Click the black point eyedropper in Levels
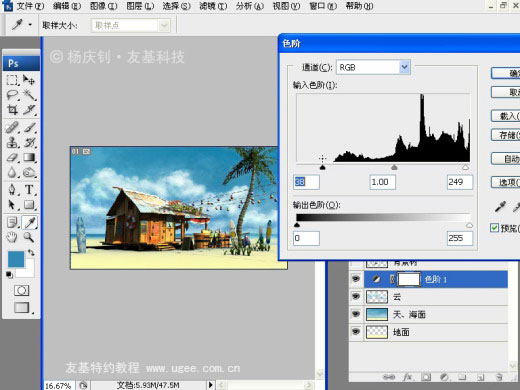The image size is (520, 390). point(500,207)
